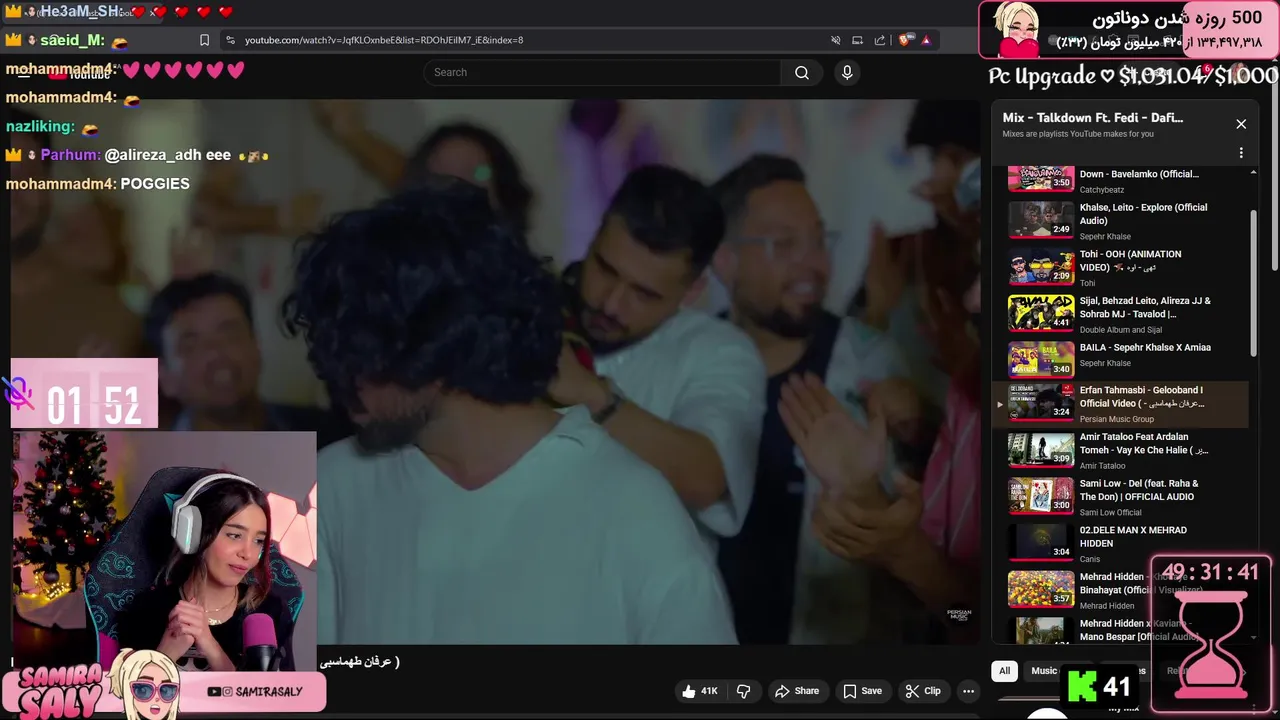Open Amir Tataloo thumbnail showing 3:09
This screenshot has height=720, width=1280.
coord(1041,450)
